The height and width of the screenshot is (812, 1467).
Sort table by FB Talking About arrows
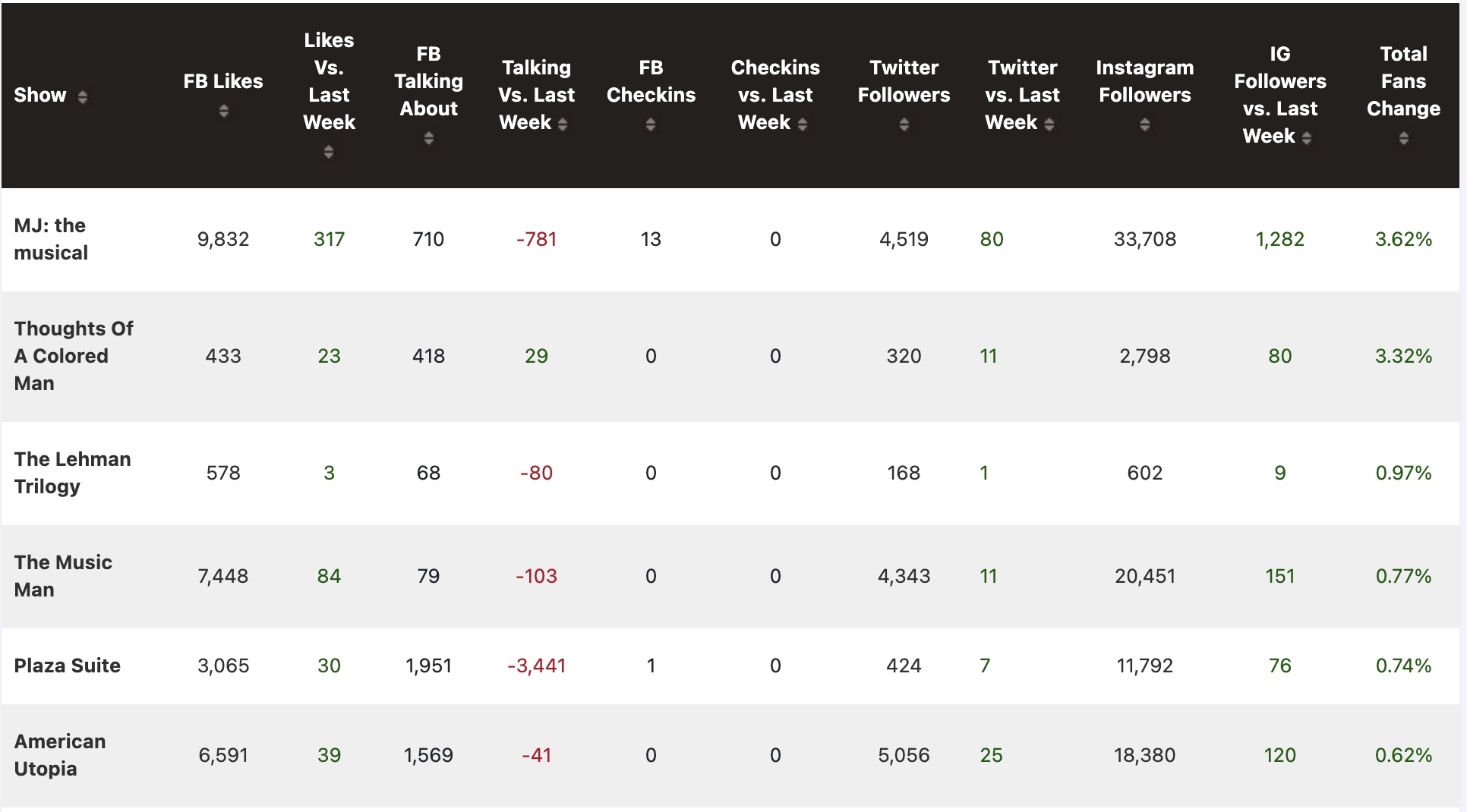[x=429, y=139]
